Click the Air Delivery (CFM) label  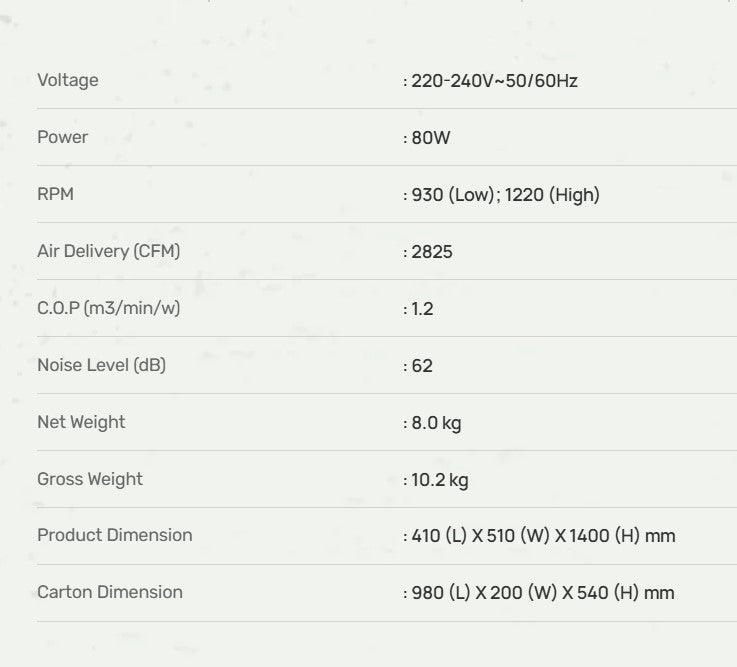[108, 251]
